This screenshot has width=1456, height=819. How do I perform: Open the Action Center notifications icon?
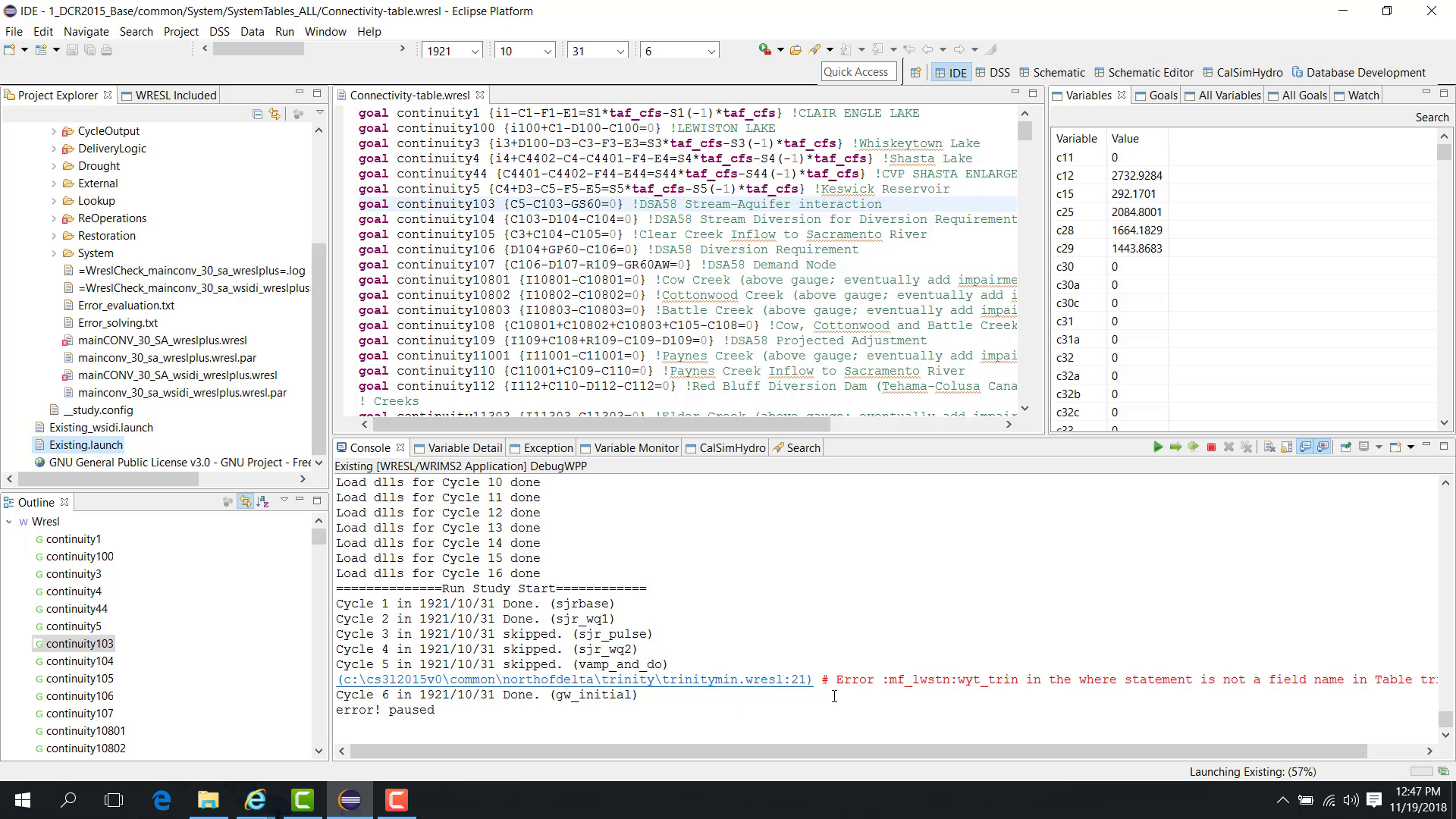coord(1373,800)
